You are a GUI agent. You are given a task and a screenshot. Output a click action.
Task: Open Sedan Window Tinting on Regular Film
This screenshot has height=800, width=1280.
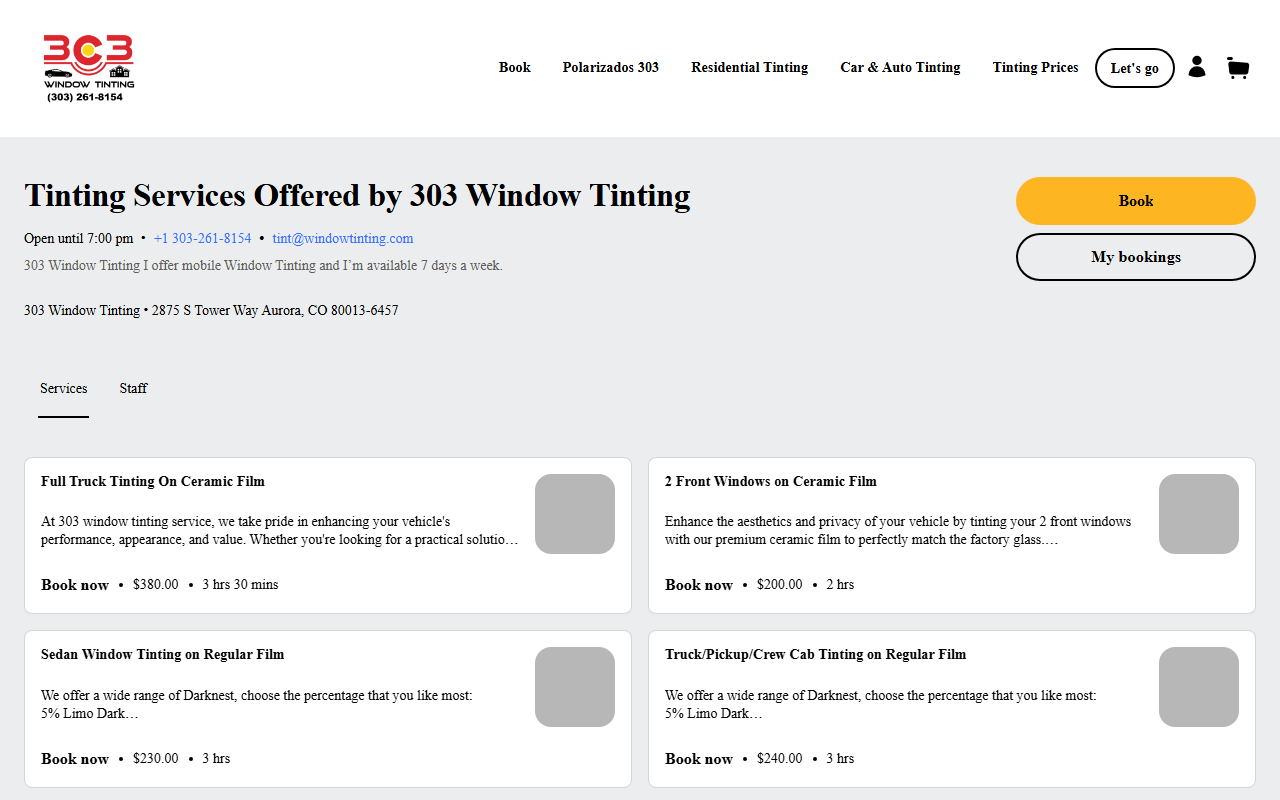tap(163, 654)
